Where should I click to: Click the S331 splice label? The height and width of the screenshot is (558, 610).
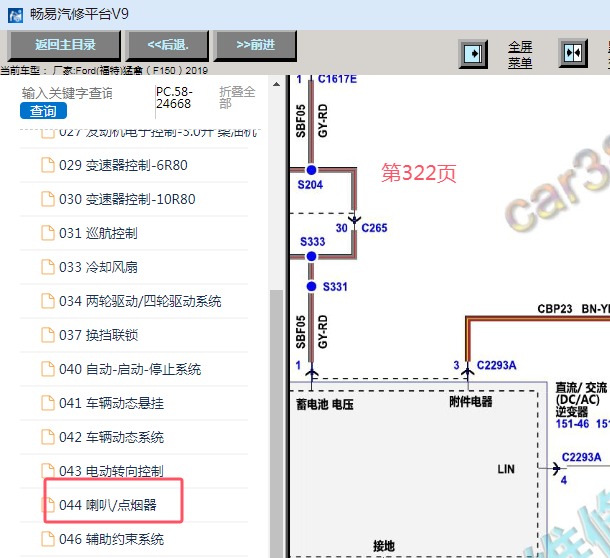pyautogui.click(x=335, y=287)
